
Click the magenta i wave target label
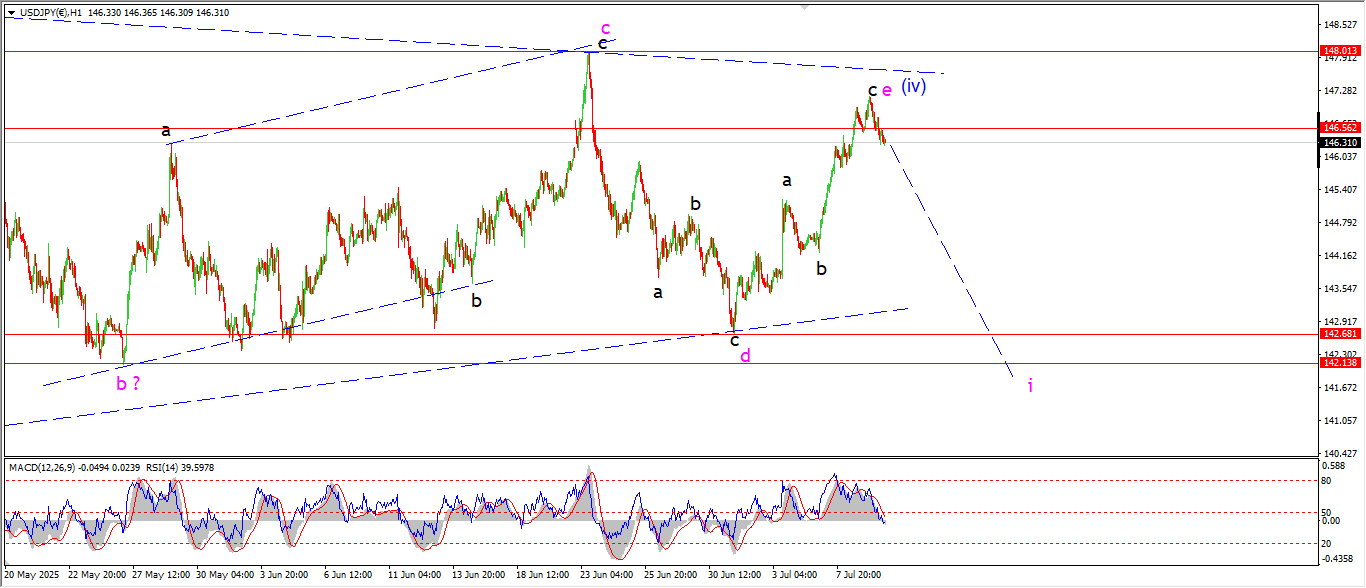(1030, 386)
